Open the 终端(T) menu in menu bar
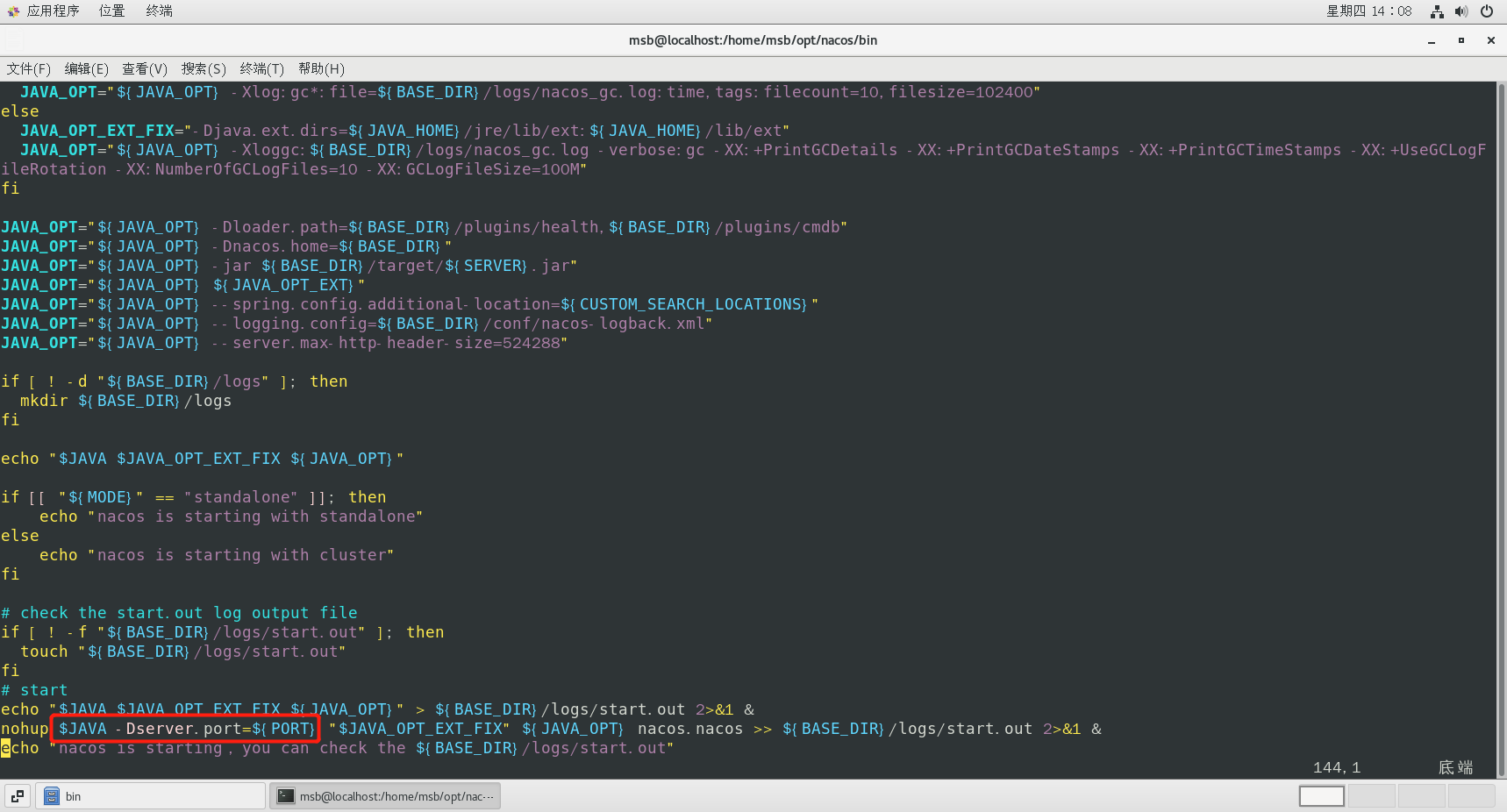The width and height of the screenshot is (1507, 812). 262,68
